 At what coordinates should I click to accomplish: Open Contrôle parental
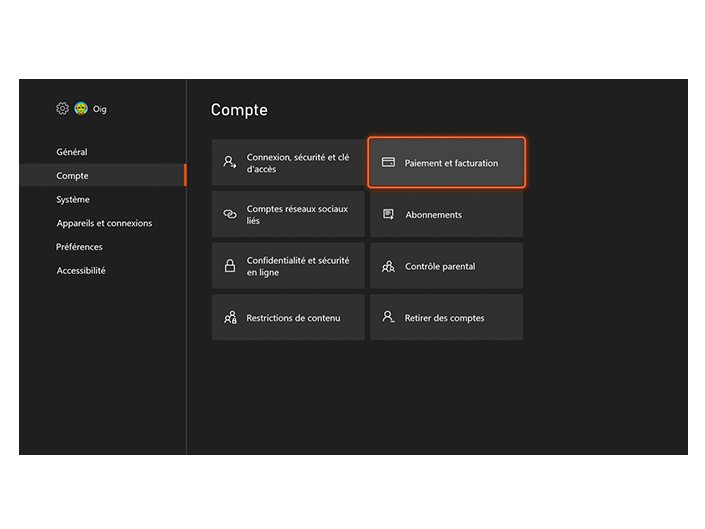pyautogui.click(x=446, y=266)
